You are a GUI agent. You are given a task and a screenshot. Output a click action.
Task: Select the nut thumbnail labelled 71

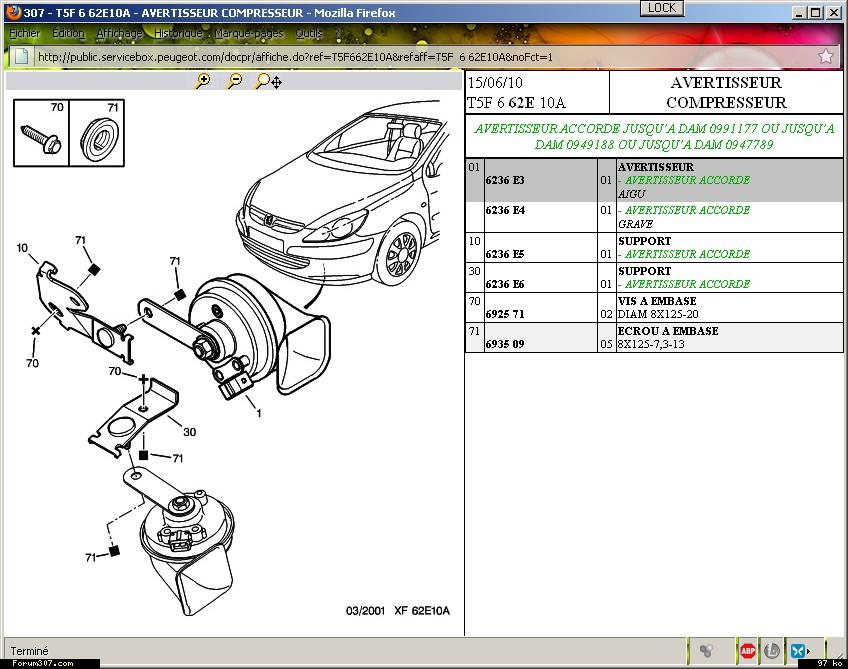tap(97, 133)
